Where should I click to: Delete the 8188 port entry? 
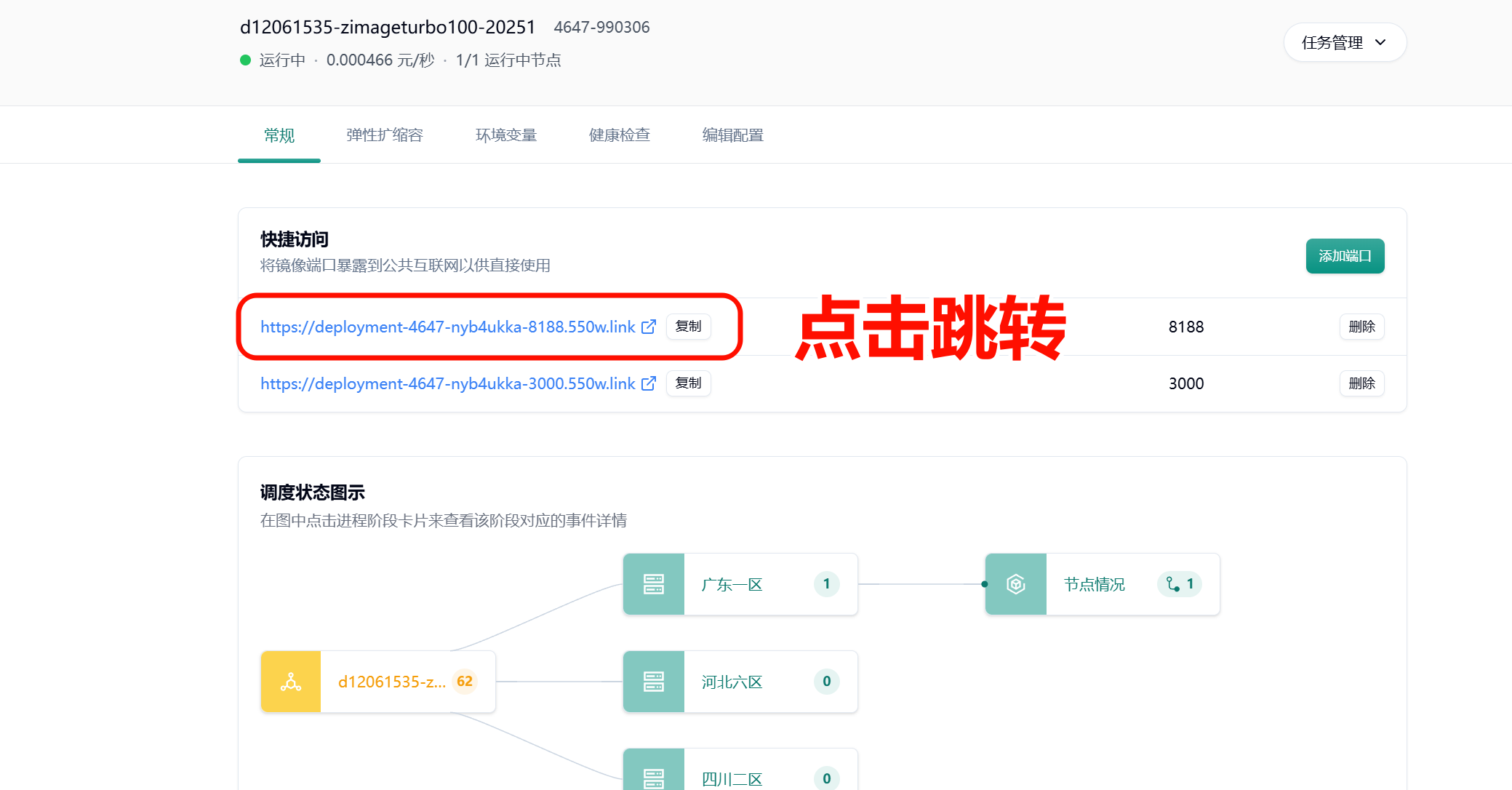point(1361,327)
